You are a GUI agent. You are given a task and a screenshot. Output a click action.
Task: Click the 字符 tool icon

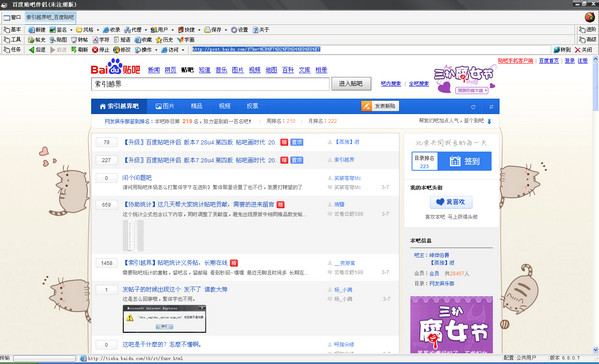101,40
